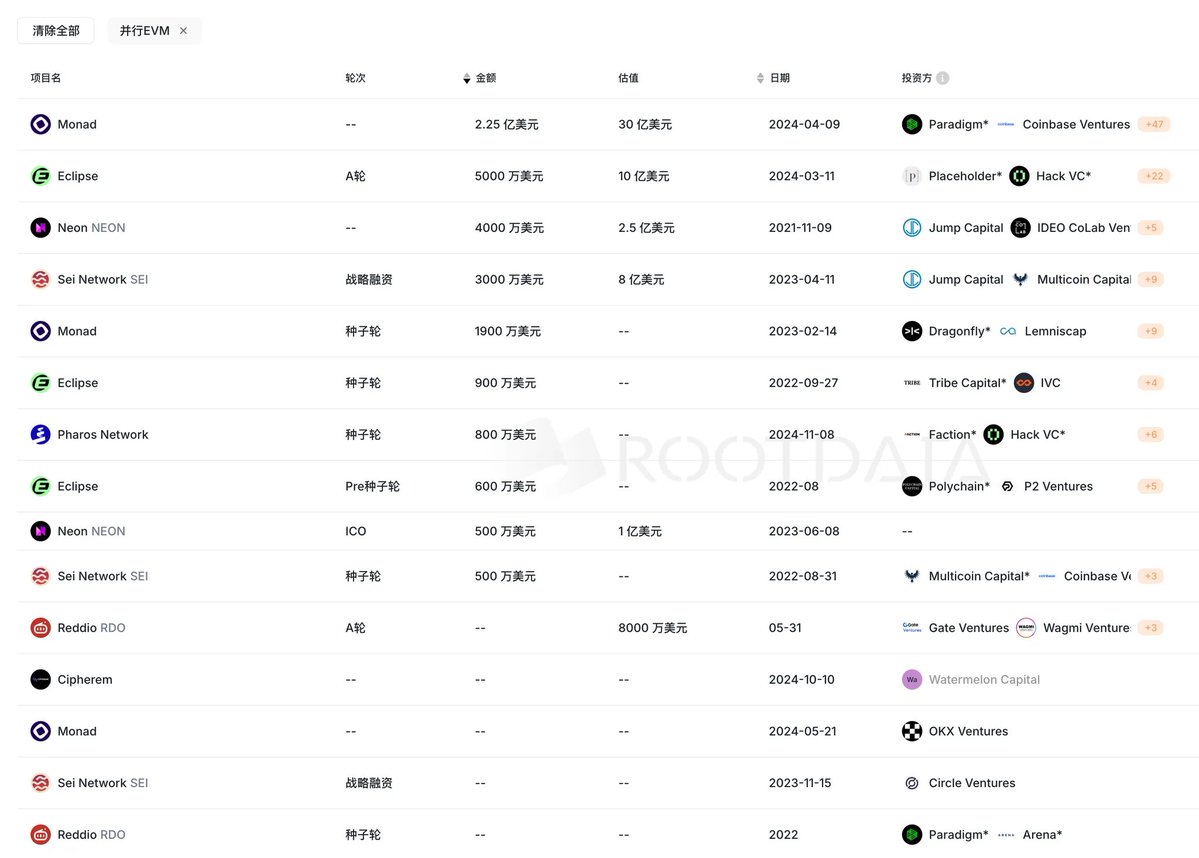Click the Dragonfly investor icon
The width and height of the screenshot is (1199, 858).
[x=911, y=331]
